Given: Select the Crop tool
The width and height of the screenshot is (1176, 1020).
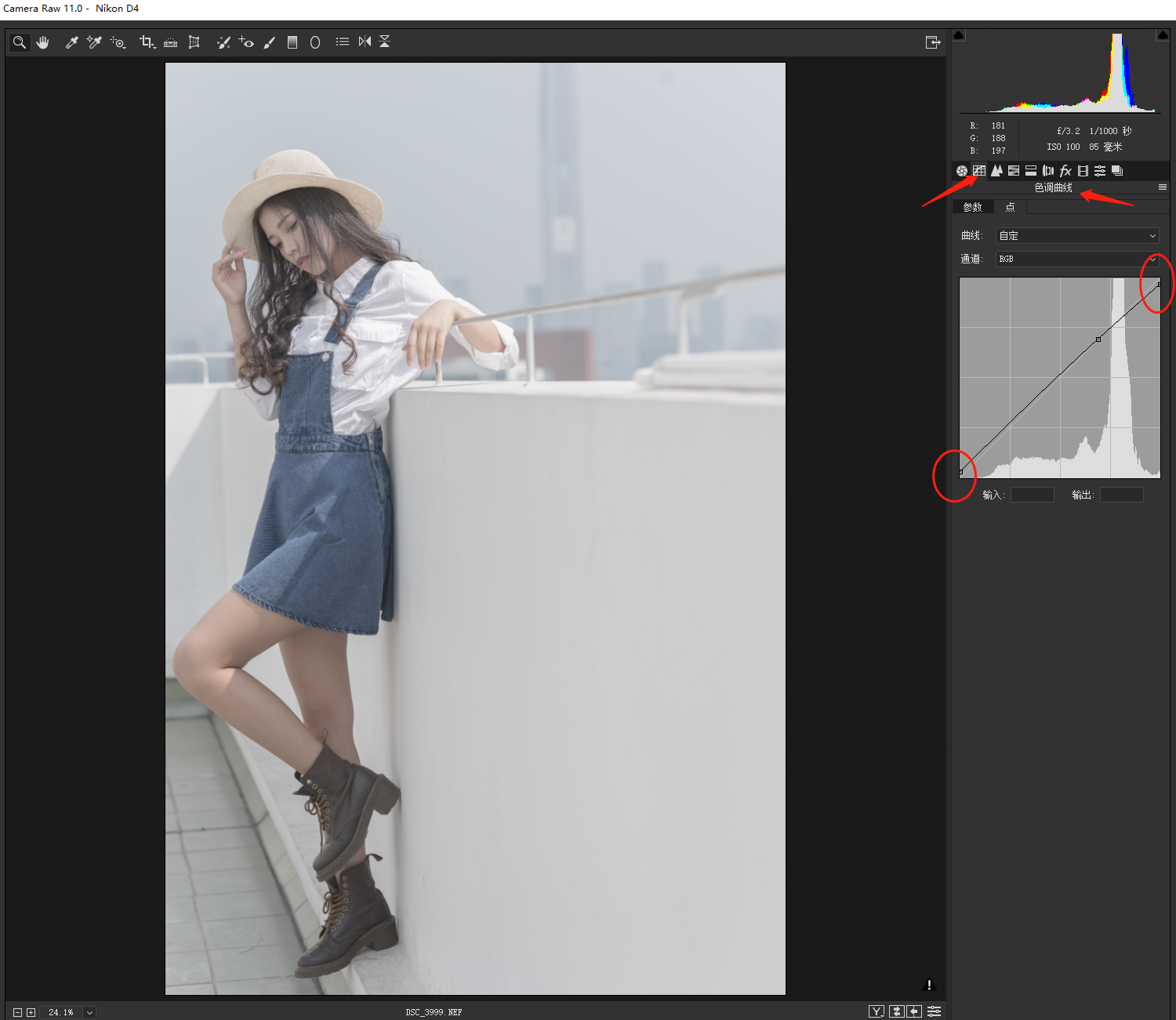Looking at the screenshot, I should pyautogui.click(x=147, y=42).
